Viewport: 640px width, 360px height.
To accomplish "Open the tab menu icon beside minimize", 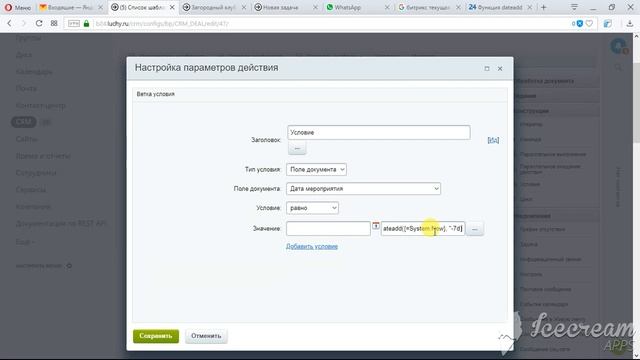I will pos(574,7).
